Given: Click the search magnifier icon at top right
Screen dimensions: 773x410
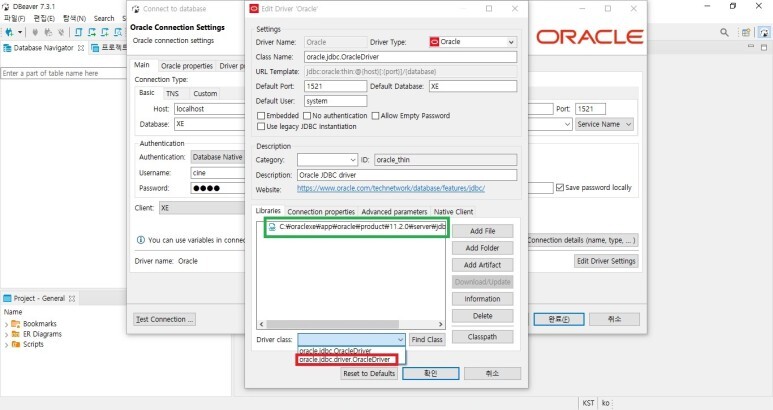Looking at the screenshot, I should coord(724,32).
